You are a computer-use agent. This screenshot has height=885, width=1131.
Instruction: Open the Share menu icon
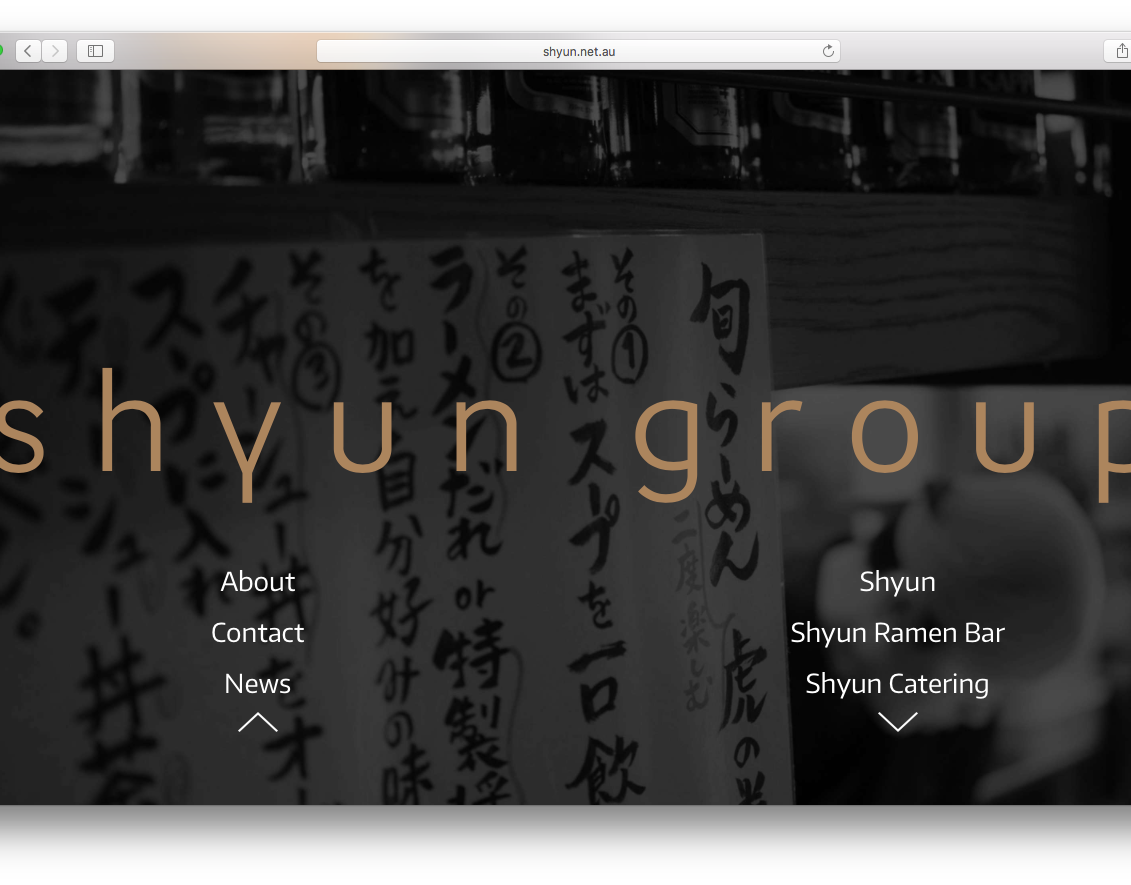pyautogui.click(x=1121, y=51)
